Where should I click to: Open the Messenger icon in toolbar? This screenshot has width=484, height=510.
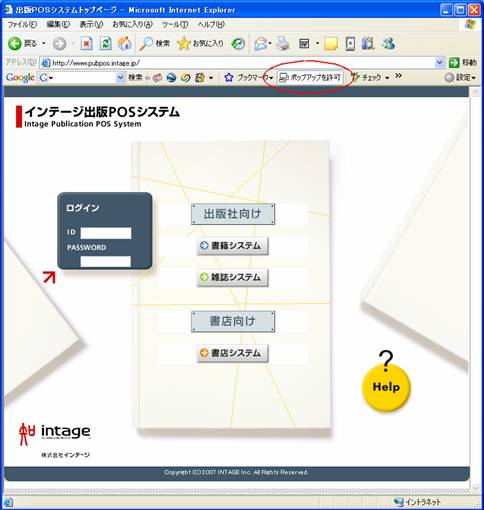click(x=388, y=44)
